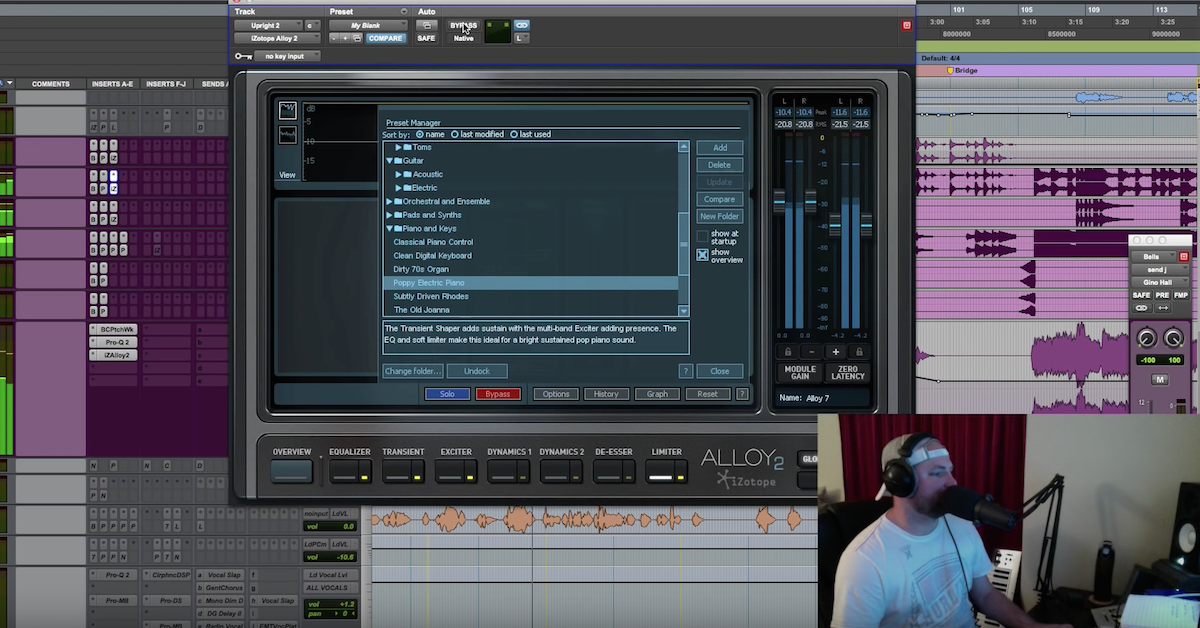Click the link icon in the Bells send window
Image resolution: width=1200 pixels, height=628 pixels.
pos(1142,309)
